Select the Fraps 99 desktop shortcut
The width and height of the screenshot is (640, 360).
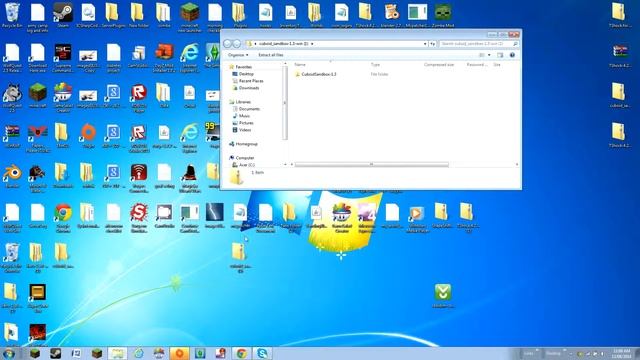(213, 135)
